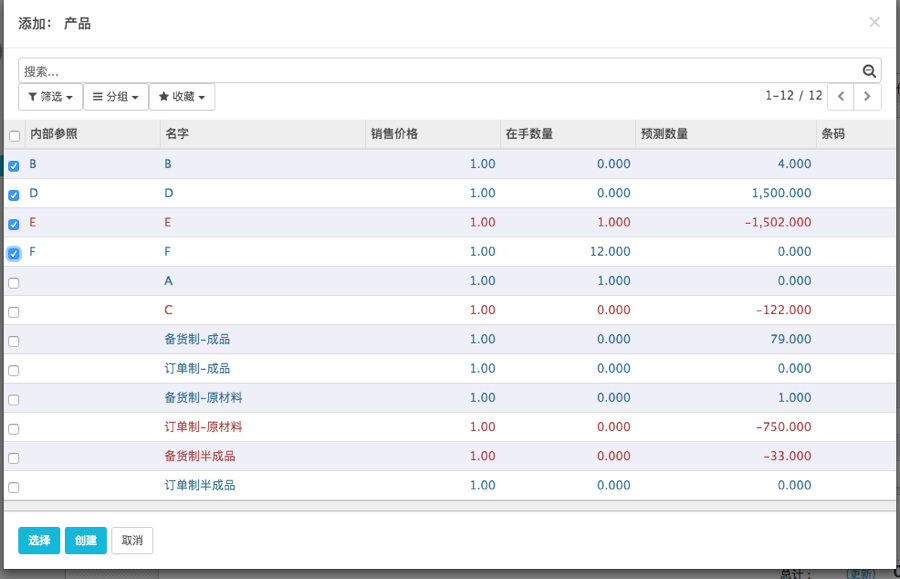This screenshot has width=900, height=579.
Task: Toggle the select-all checkbox in the header
Action: coord(14,136)
